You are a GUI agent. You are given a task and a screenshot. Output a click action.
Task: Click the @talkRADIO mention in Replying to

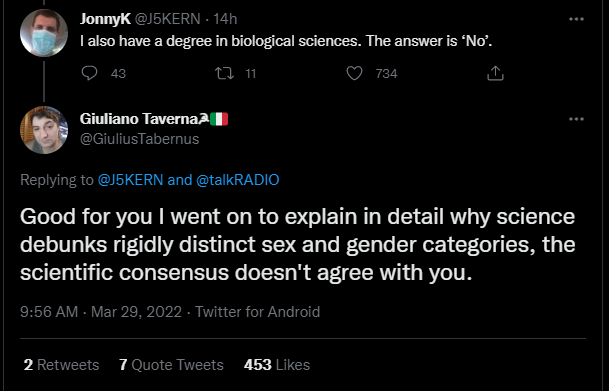pyautogui.click(x=238, y=180)
